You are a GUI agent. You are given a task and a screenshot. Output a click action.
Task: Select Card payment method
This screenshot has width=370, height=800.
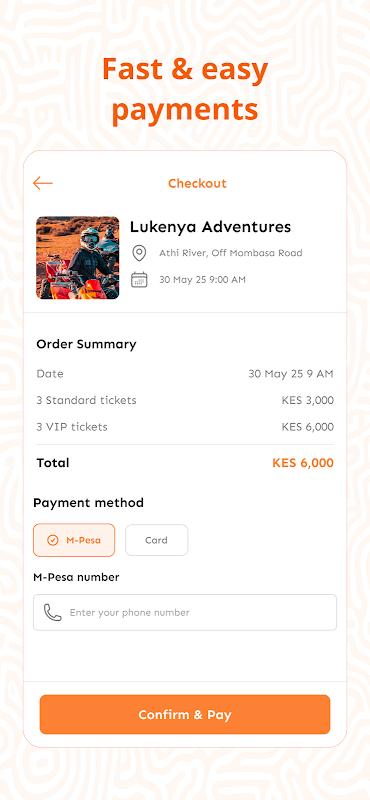click(157, 540)
